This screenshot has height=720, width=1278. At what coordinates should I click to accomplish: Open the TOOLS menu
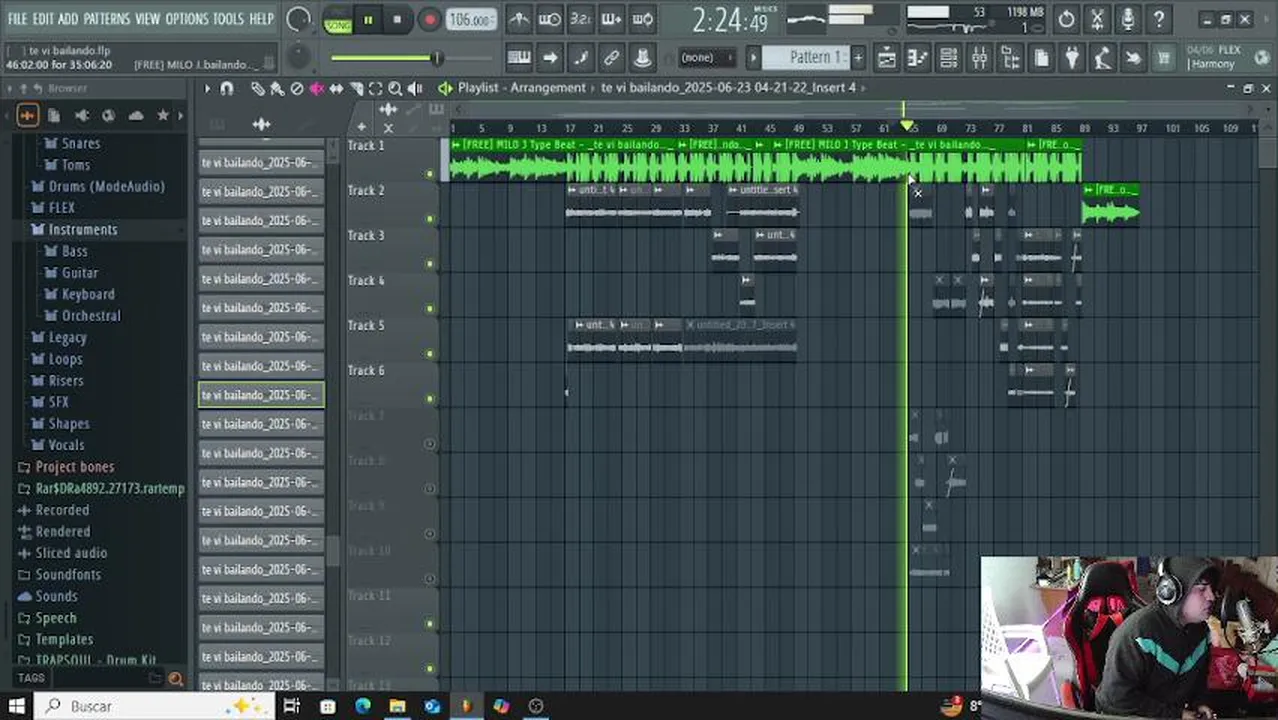[x=228, y=19]
